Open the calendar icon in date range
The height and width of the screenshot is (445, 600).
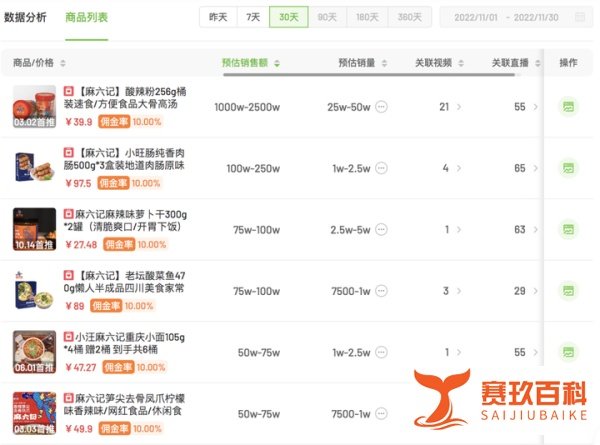tap(580, 17)
